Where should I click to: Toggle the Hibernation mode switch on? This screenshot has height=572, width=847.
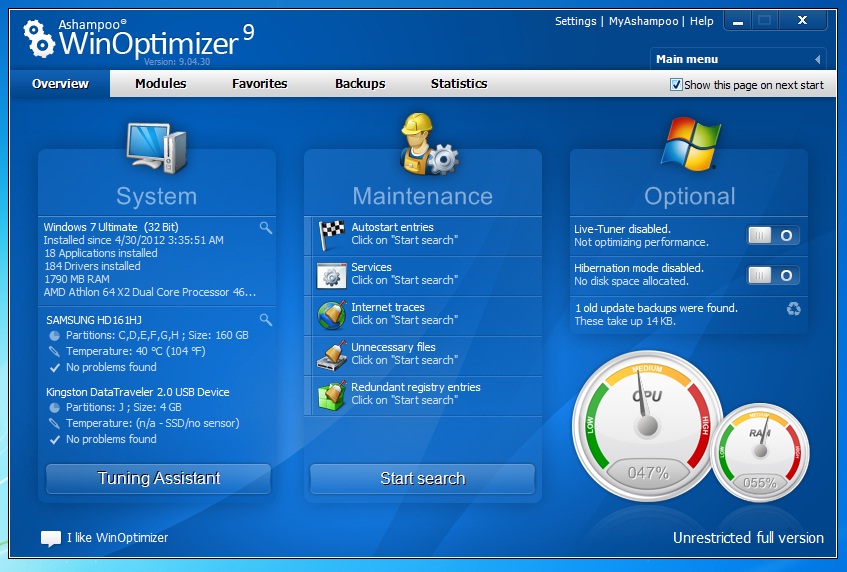point(773,275)
